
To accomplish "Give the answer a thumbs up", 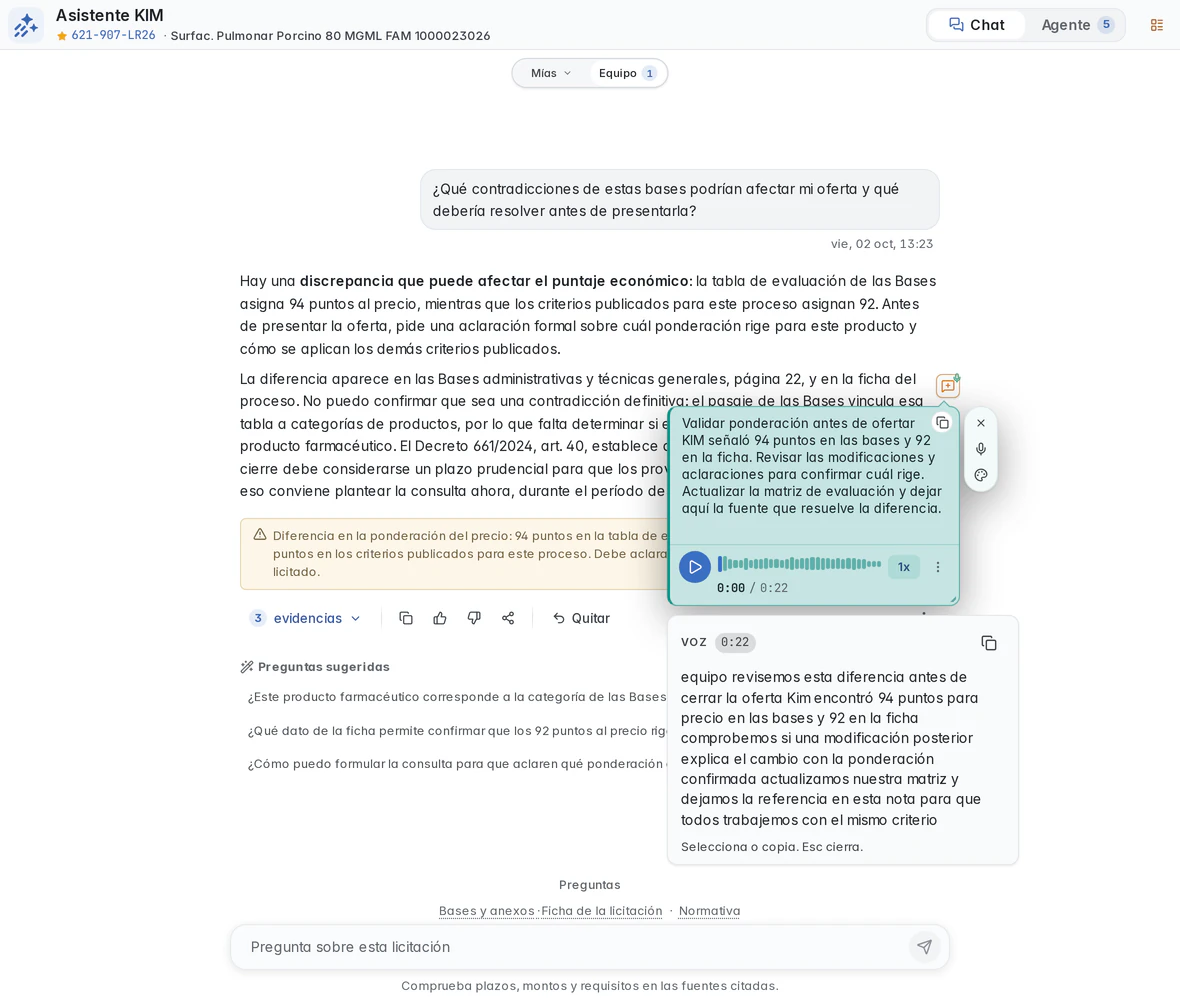I will 440,618.
